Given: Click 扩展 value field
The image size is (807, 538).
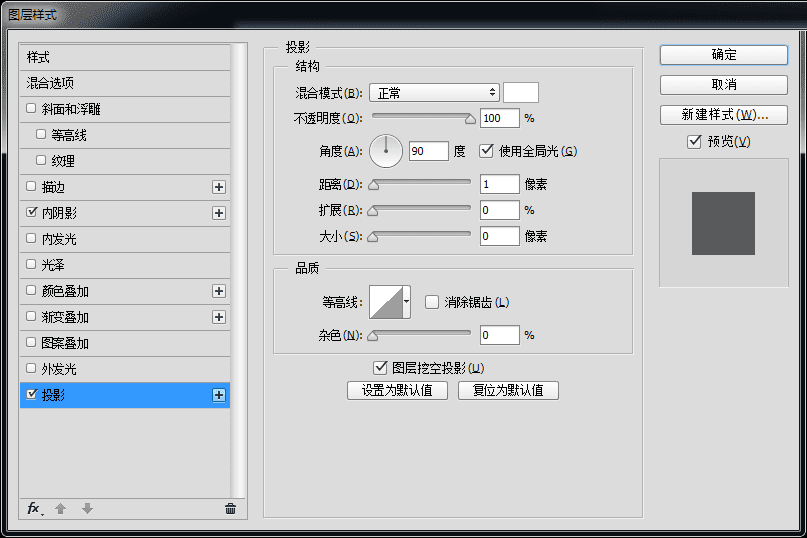Looking at the screenshot, I should point(500,210).
